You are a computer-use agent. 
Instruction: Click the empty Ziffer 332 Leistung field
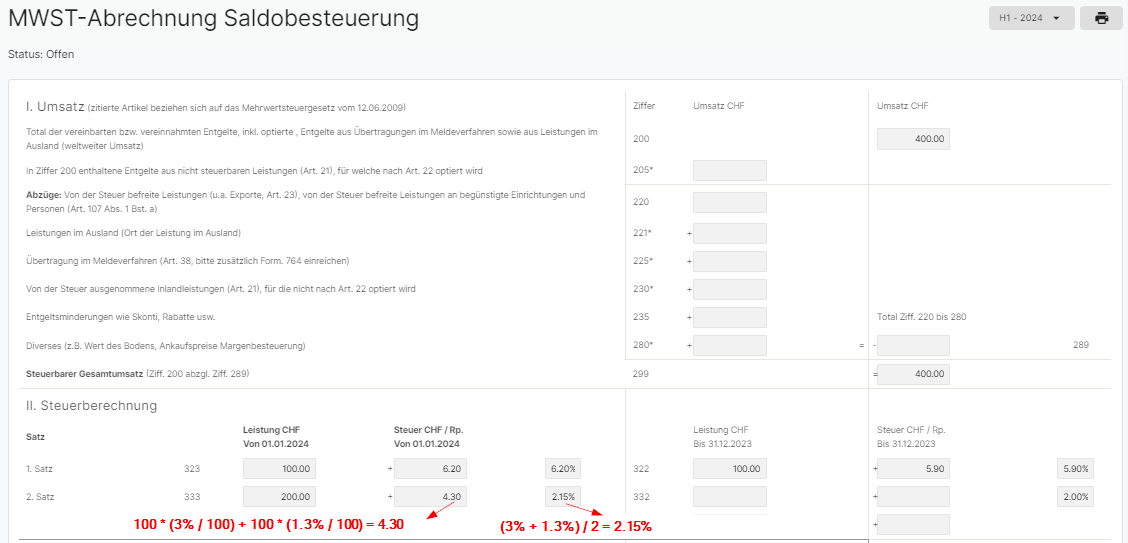(729, 496)
